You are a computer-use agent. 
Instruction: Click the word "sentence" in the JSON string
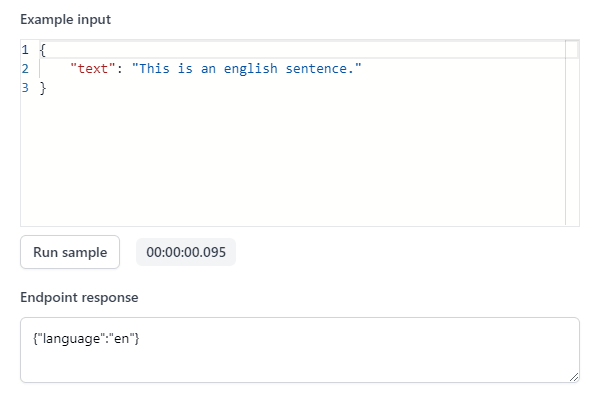(x=316, y=69)
